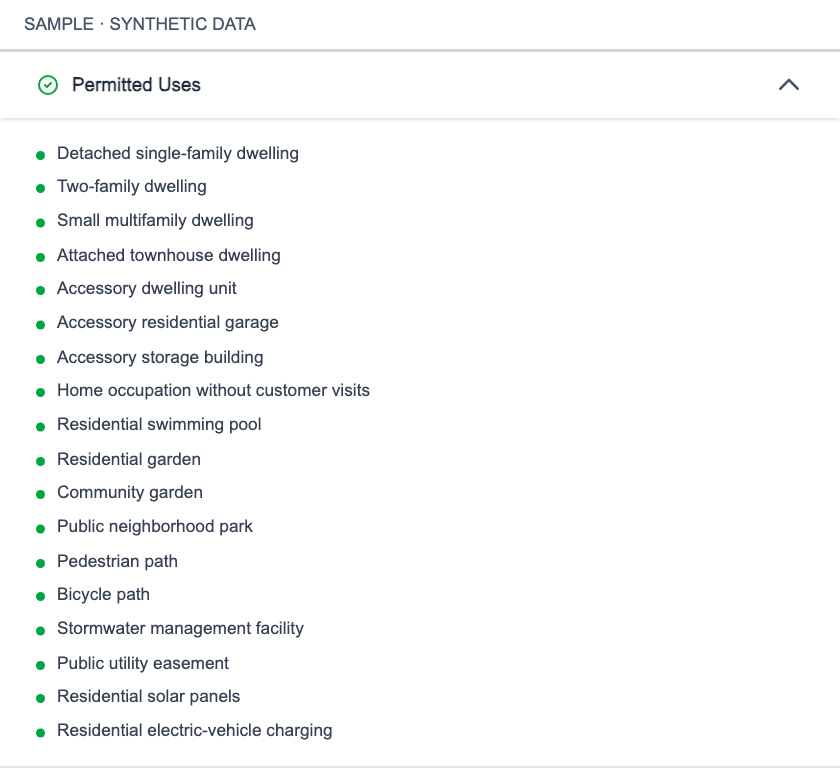Select Home occupation without customer visits
The width and height of the screenshot is (840, 768).
[x=213, y=390]
